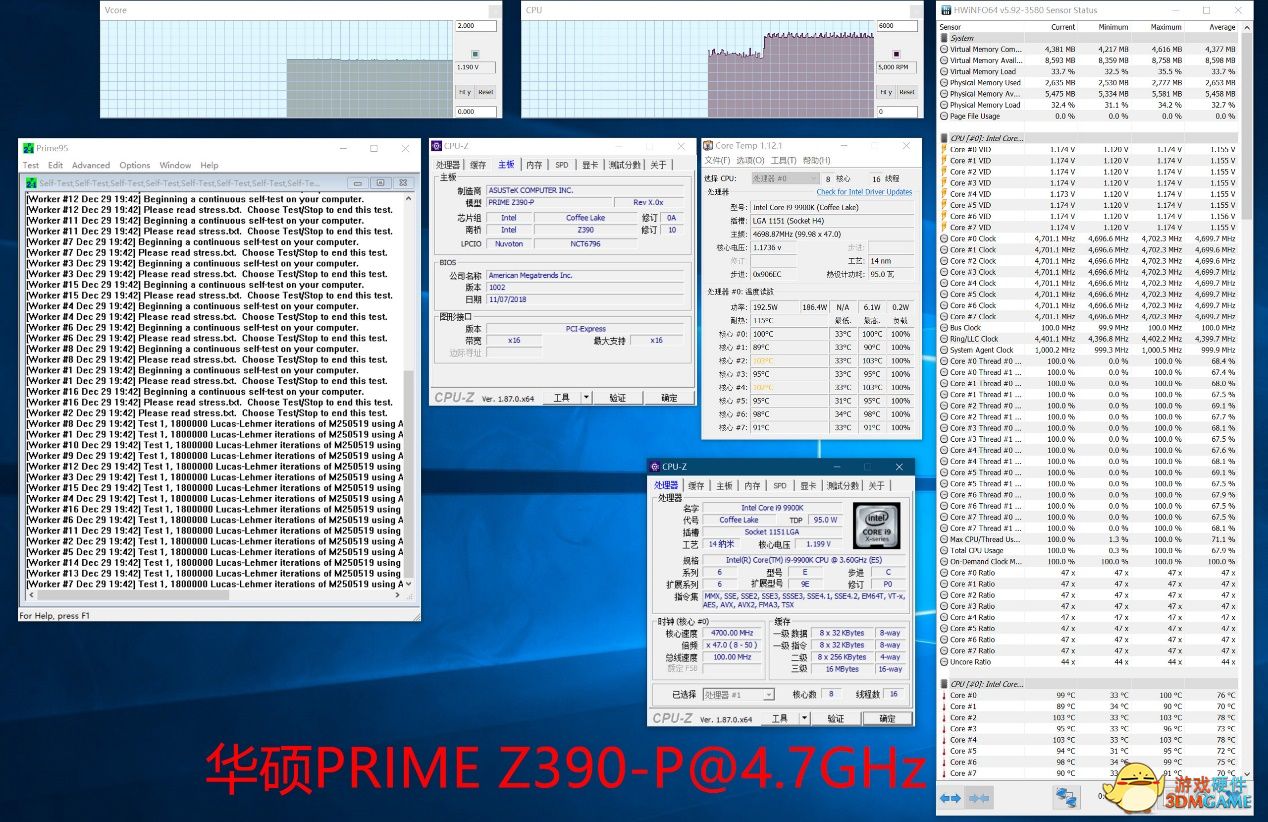Open Prime95 Advanced menu
Screen dimensions: 1268x822
[x=90, y=165]
